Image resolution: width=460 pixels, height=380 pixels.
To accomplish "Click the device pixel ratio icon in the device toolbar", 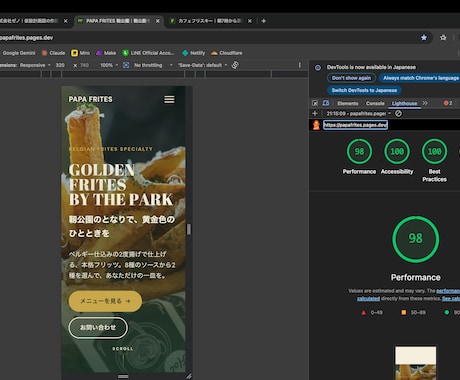I will pos(126,65).
